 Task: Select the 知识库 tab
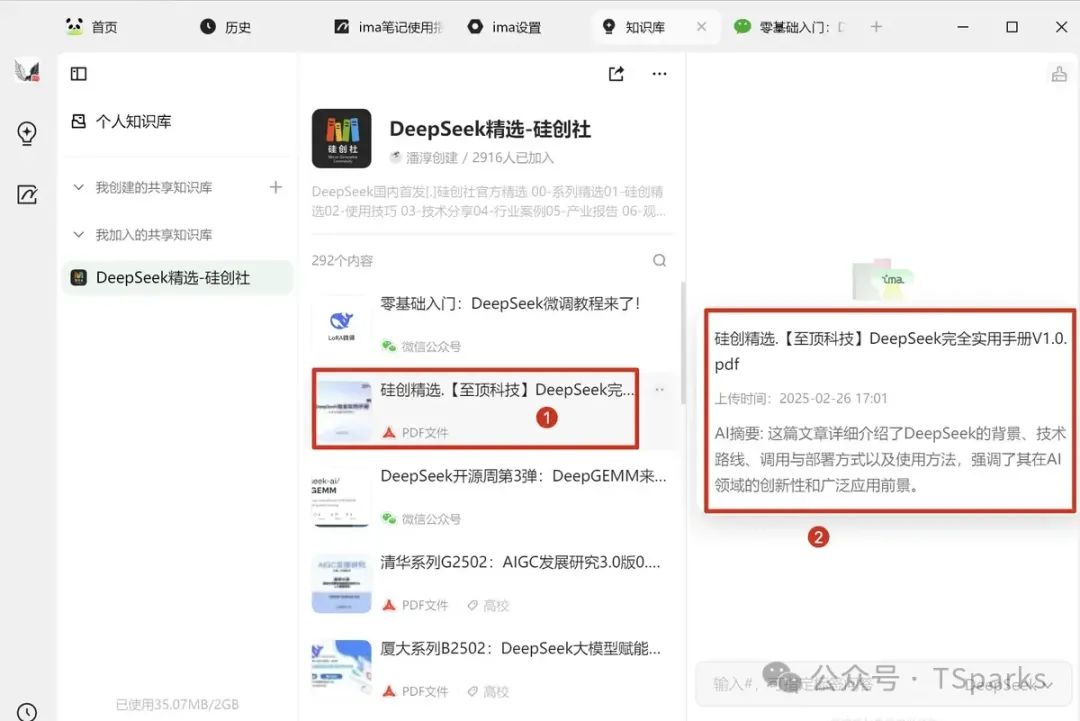coord(634,27)
